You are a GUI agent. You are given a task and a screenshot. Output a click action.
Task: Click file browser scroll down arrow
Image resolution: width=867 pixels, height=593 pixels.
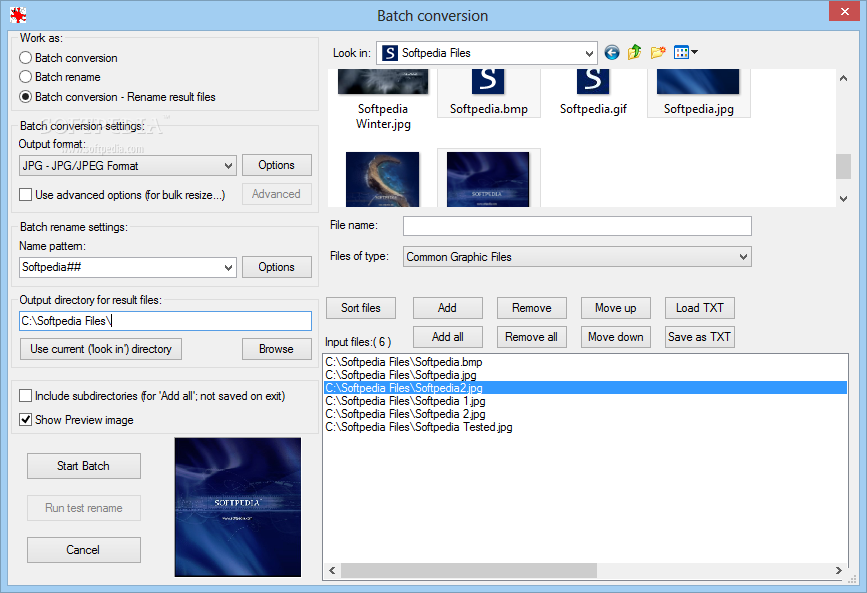tap(843, 199)
